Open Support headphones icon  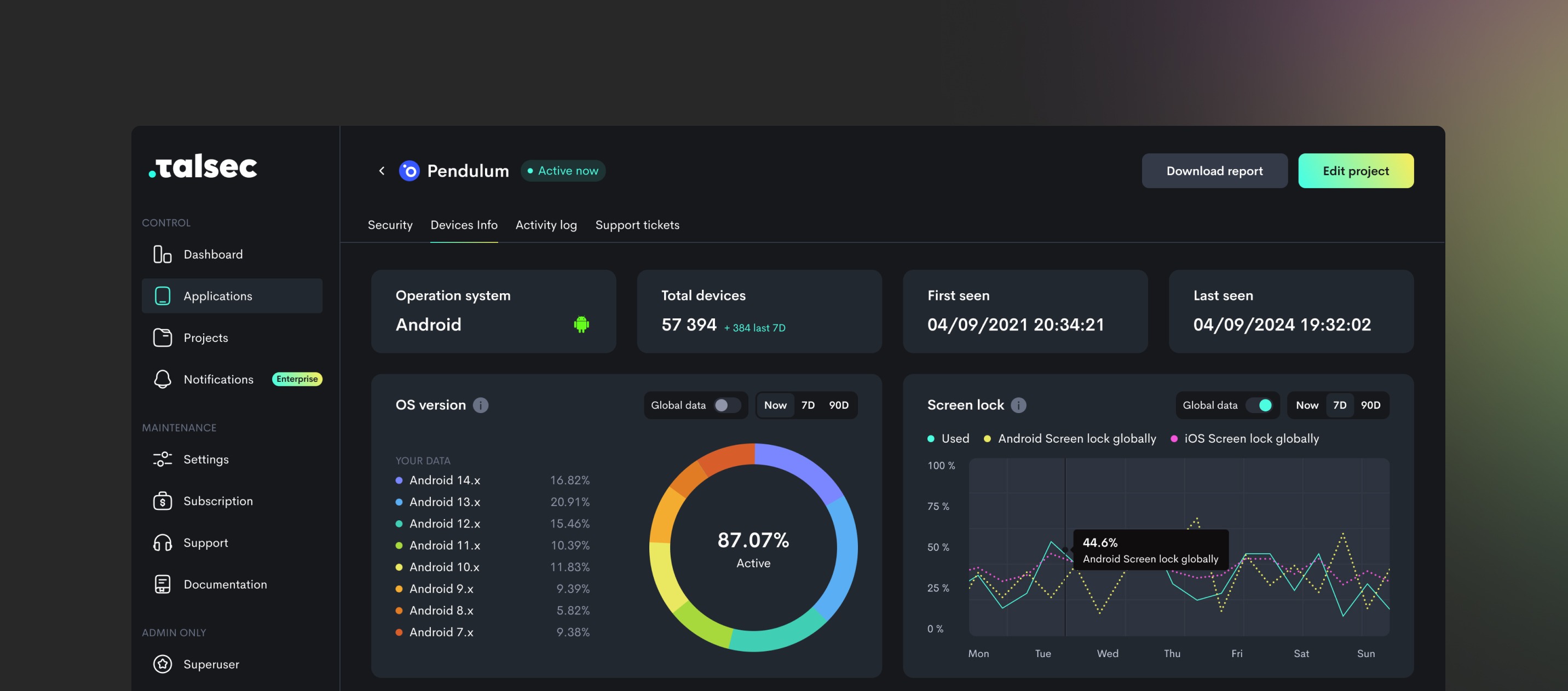click(x=162, y=543)
